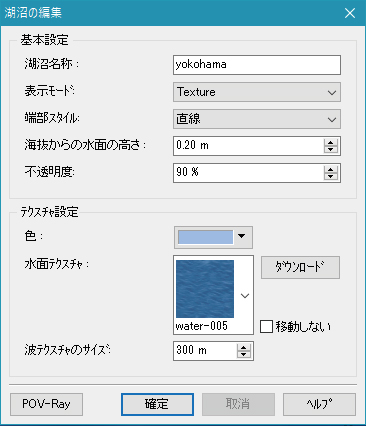Open ヘルプ help
Image resolution: width=366 pixels, height=426 pixels.
[319, 404]
